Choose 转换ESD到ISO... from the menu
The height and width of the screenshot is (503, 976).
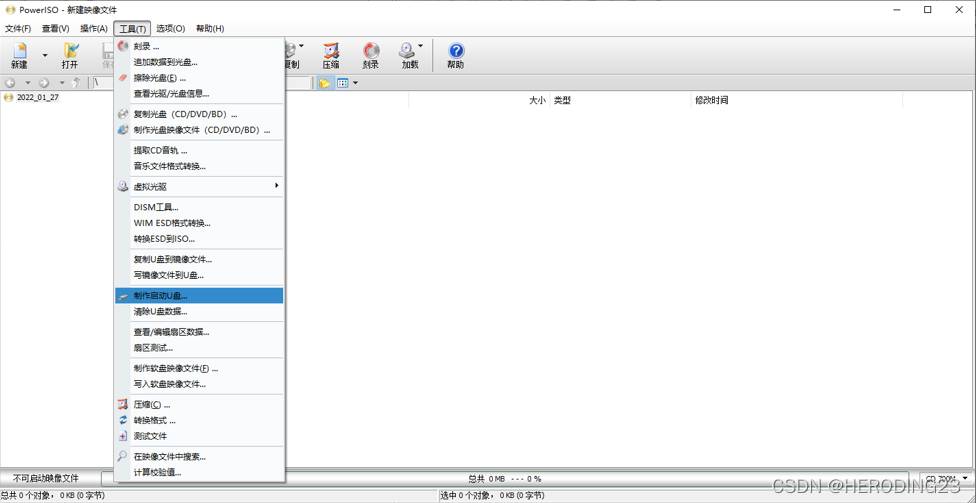[x=199, y=239]
